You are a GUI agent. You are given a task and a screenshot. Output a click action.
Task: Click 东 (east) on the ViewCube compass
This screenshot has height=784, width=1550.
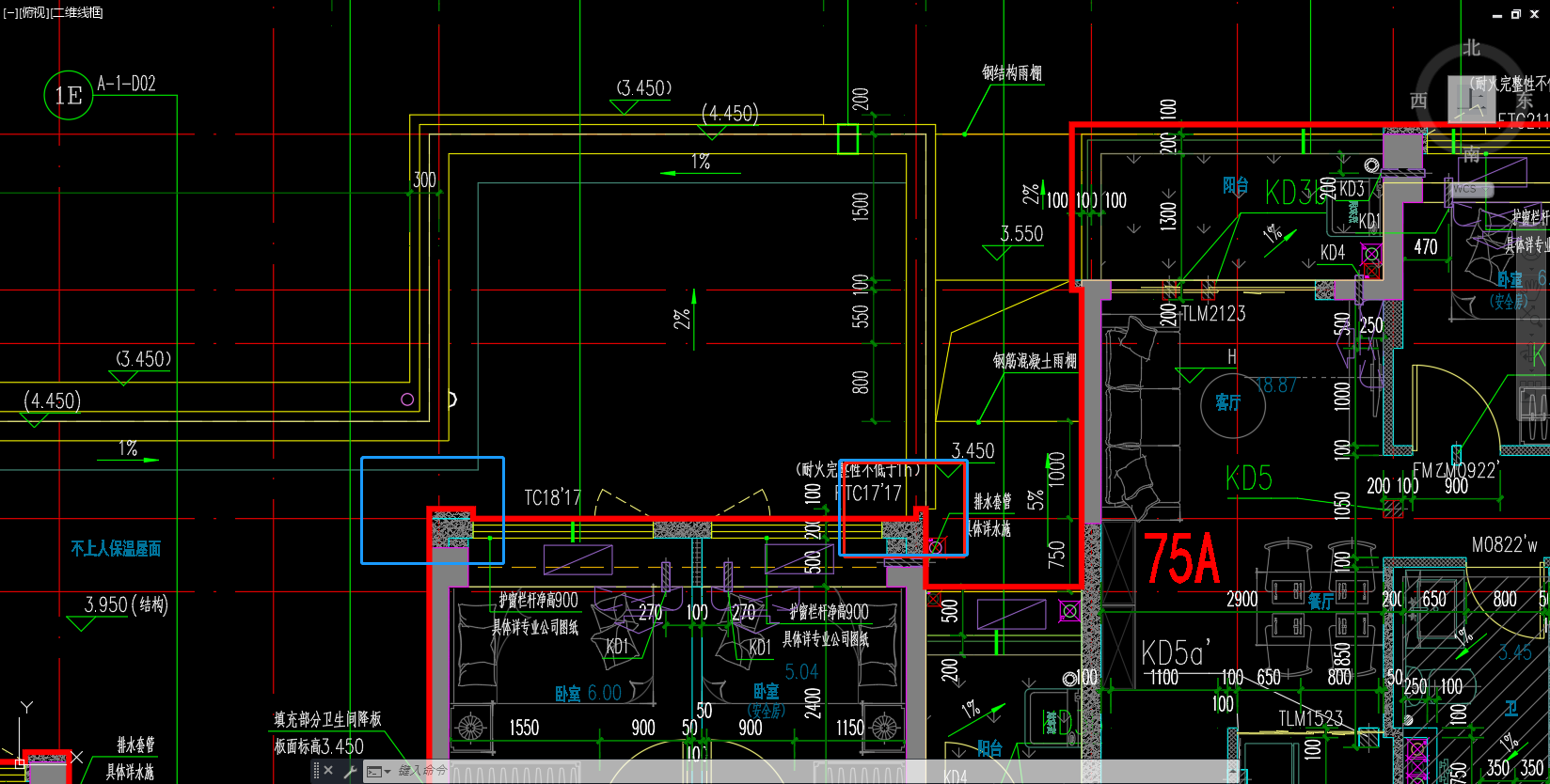[1524, 101]
